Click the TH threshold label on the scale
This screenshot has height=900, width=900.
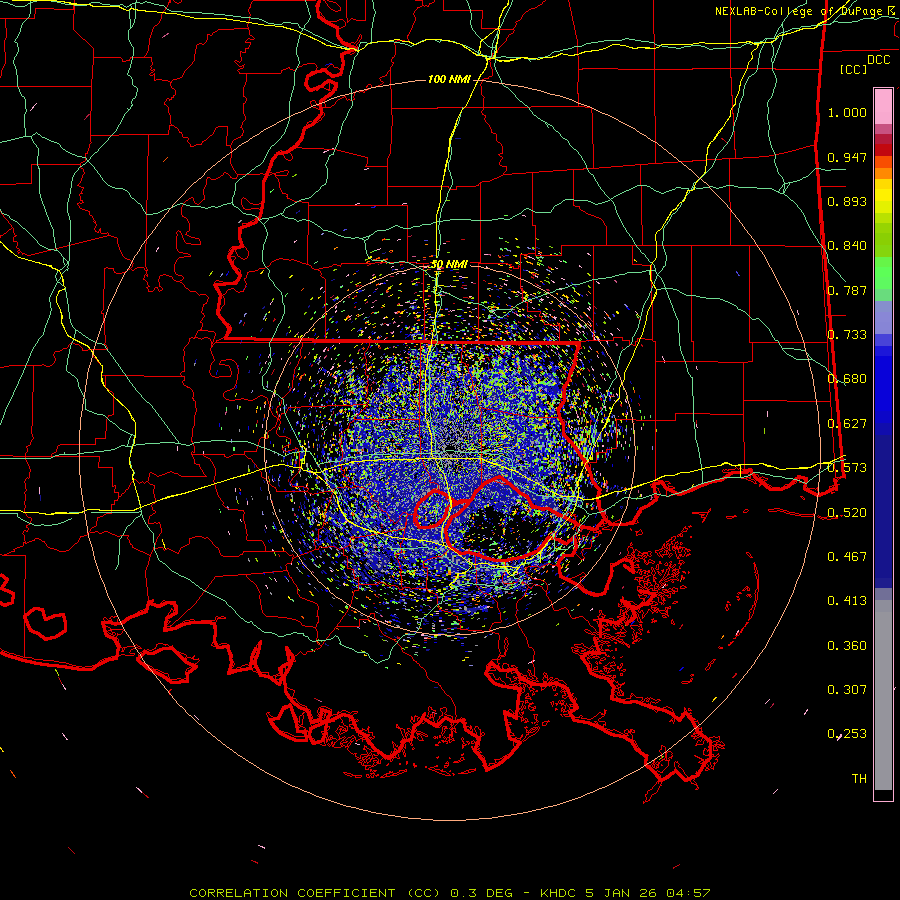click(859, 779)
